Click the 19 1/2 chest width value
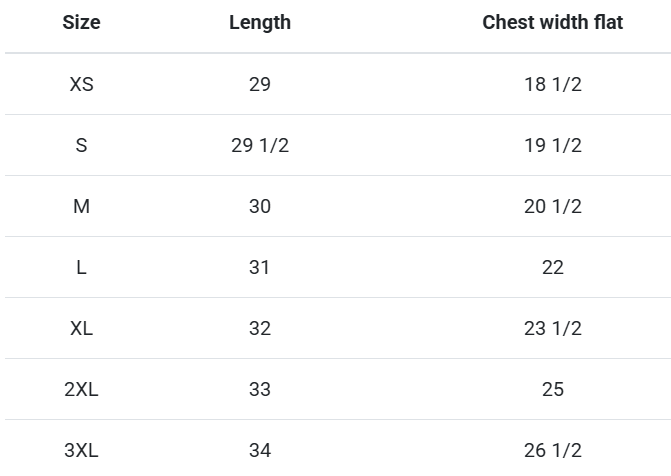This screenshot has height=476, width=671. (552, 145)
